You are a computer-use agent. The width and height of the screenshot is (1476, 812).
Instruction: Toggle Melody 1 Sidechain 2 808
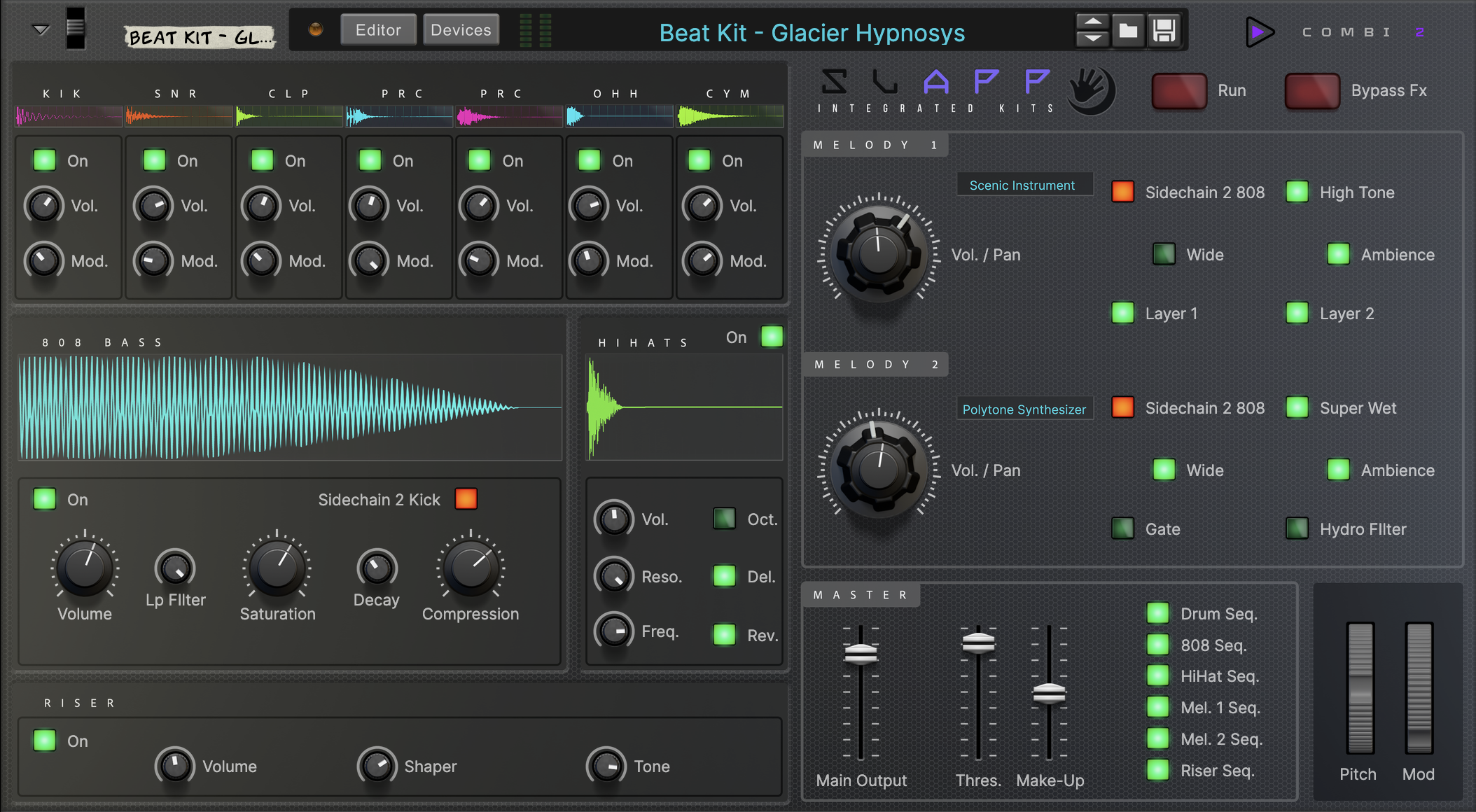coord(1123,192)
